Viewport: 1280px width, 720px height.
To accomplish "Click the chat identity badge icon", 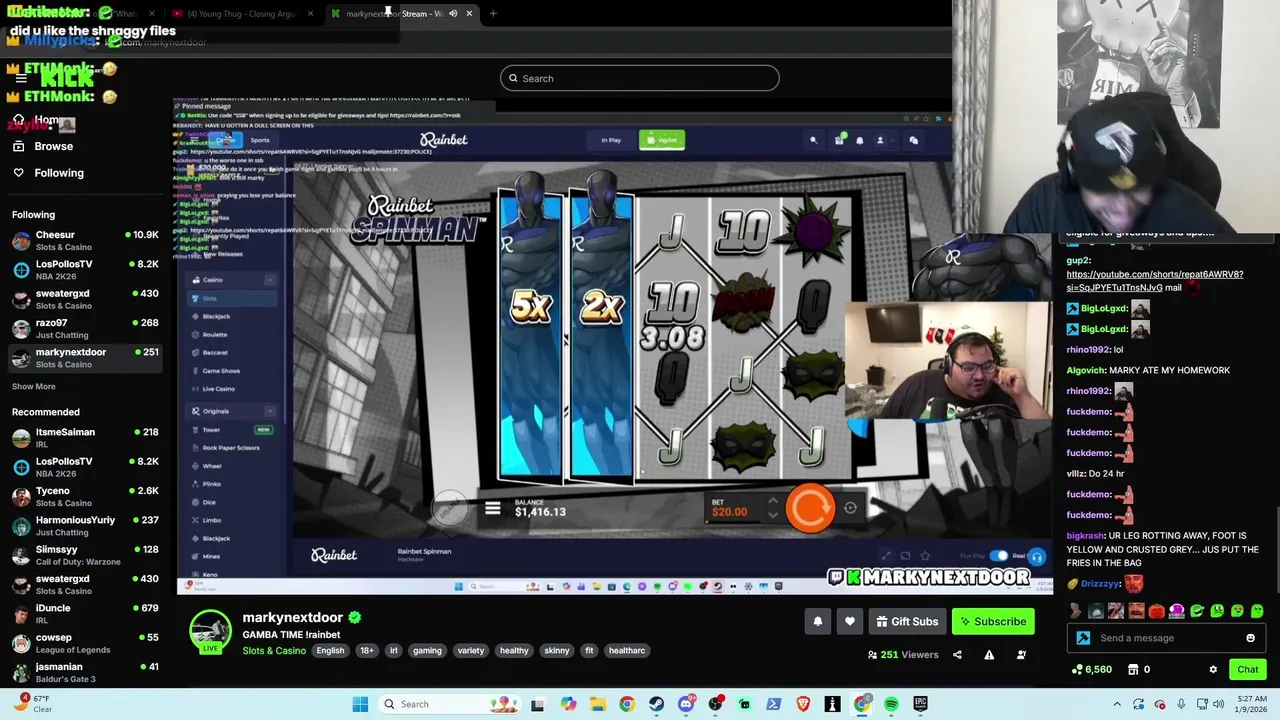I will click(x=1083, y=638).
